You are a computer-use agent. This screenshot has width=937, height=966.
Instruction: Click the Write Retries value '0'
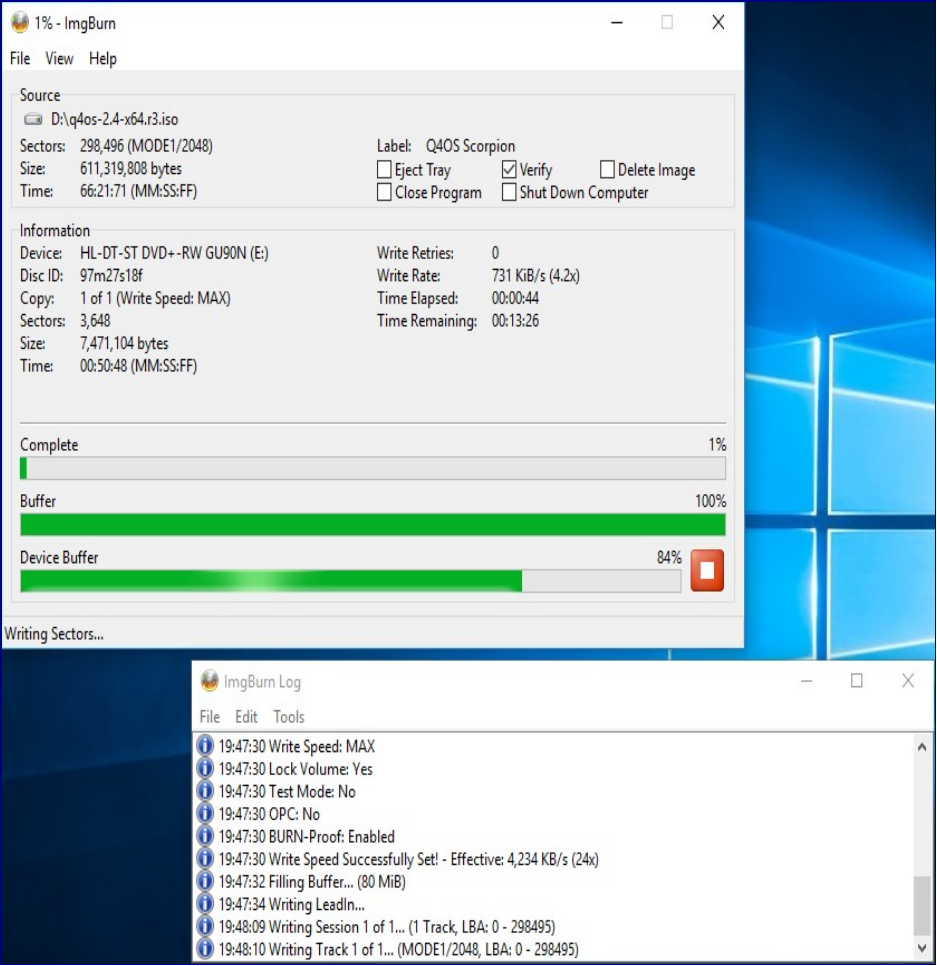point(495,253)
